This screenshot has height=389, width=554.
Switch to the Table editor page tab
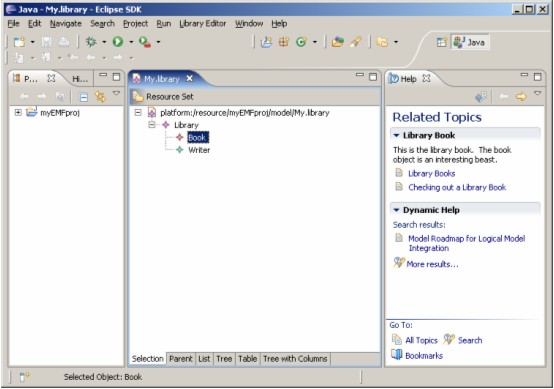[x=247, y=359]
